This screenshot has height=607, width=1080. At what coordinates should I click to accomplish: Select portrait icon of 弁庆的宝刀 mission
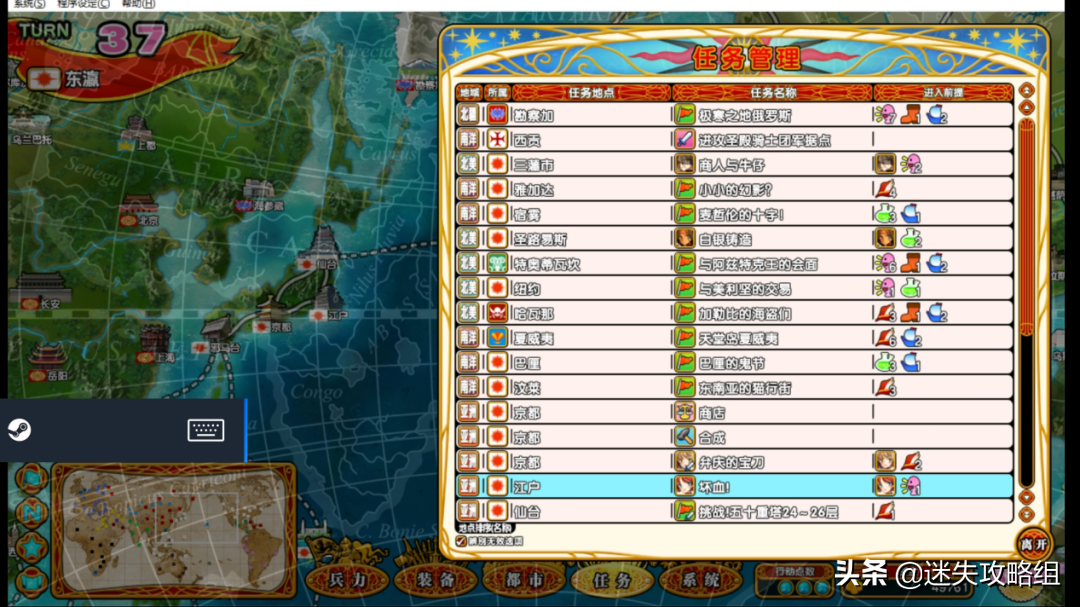pos(685,462)
